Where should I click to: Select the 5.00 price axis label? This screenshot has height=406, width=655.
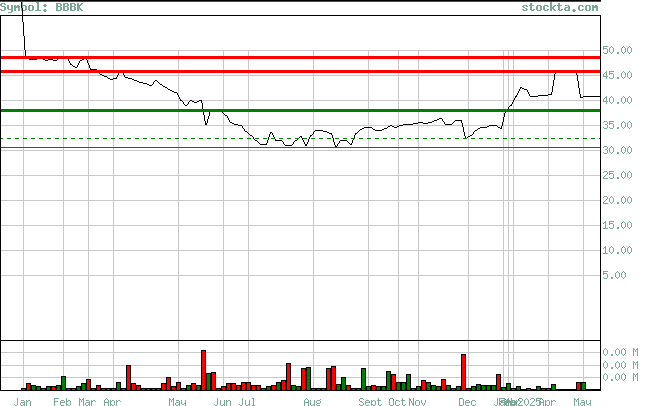click(614, 276)
